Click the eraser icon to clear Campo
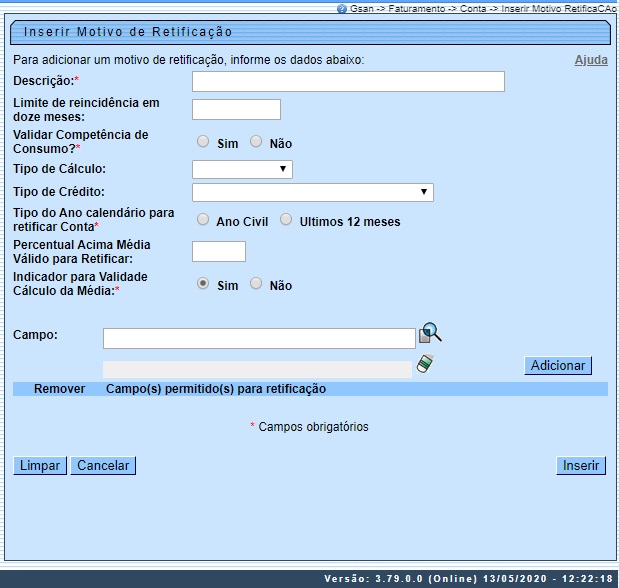This screenshot has height=588, width=619. pos(426,363)
